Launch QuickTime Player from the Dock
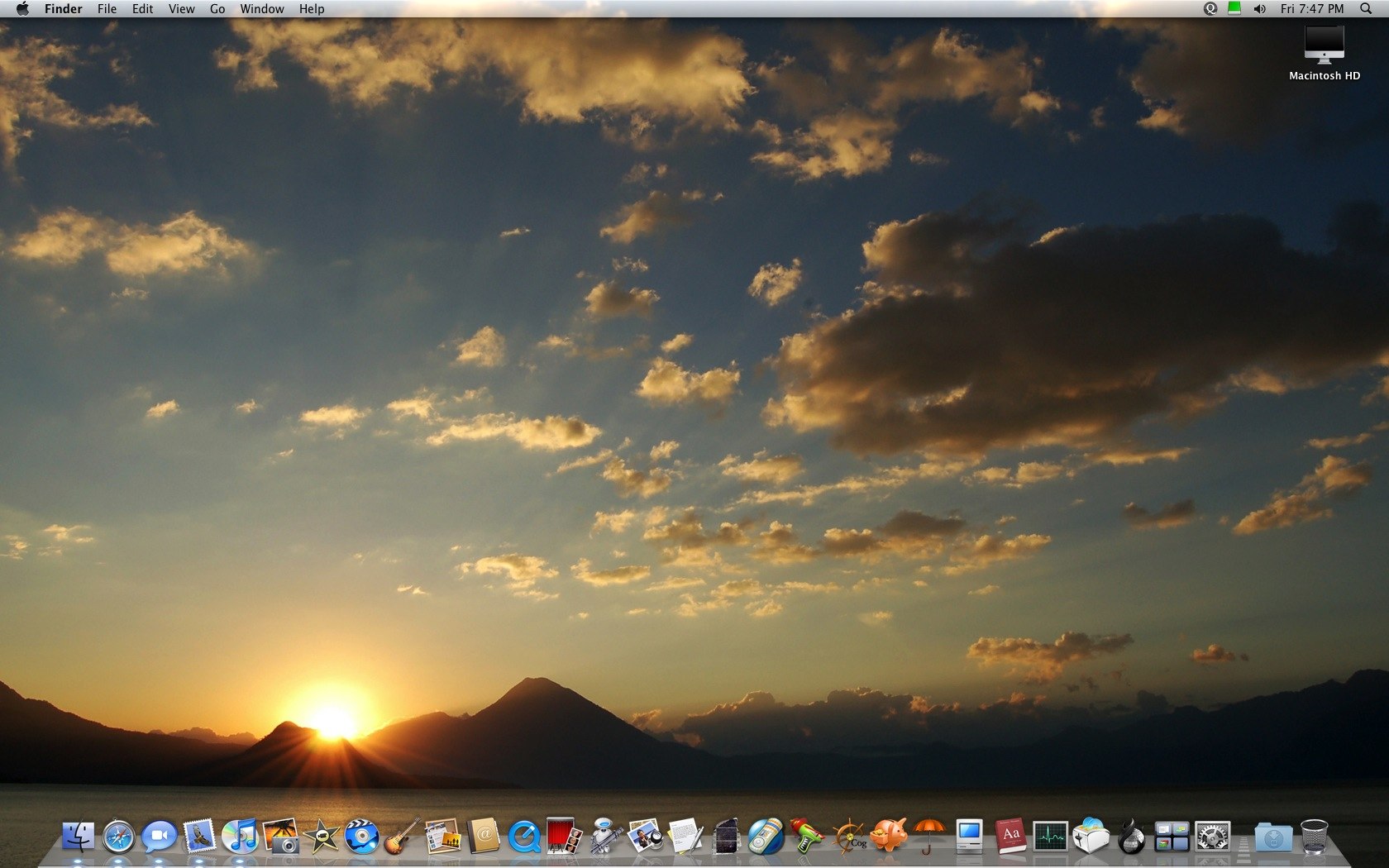 tap(523, 837)
